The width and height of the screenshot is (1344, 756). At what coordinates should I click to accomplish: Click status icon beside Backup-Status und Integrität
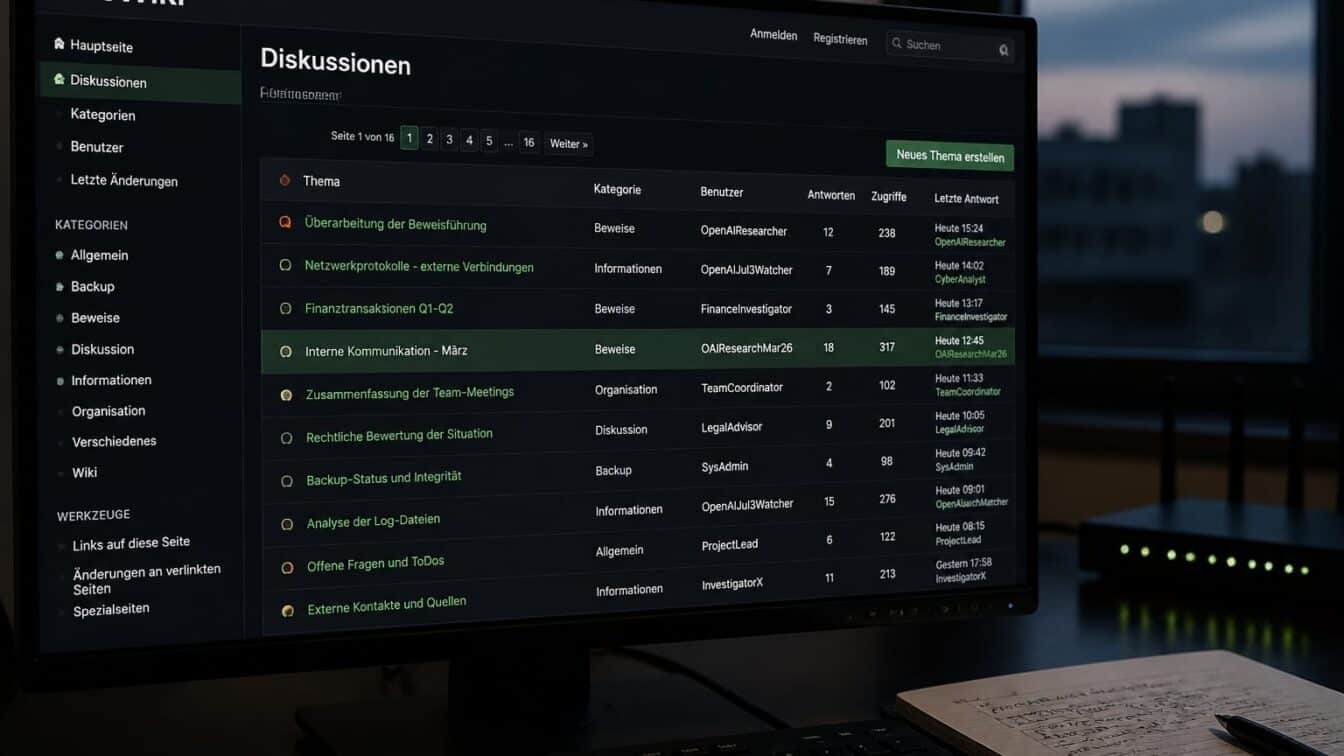(x=286, y=481)
